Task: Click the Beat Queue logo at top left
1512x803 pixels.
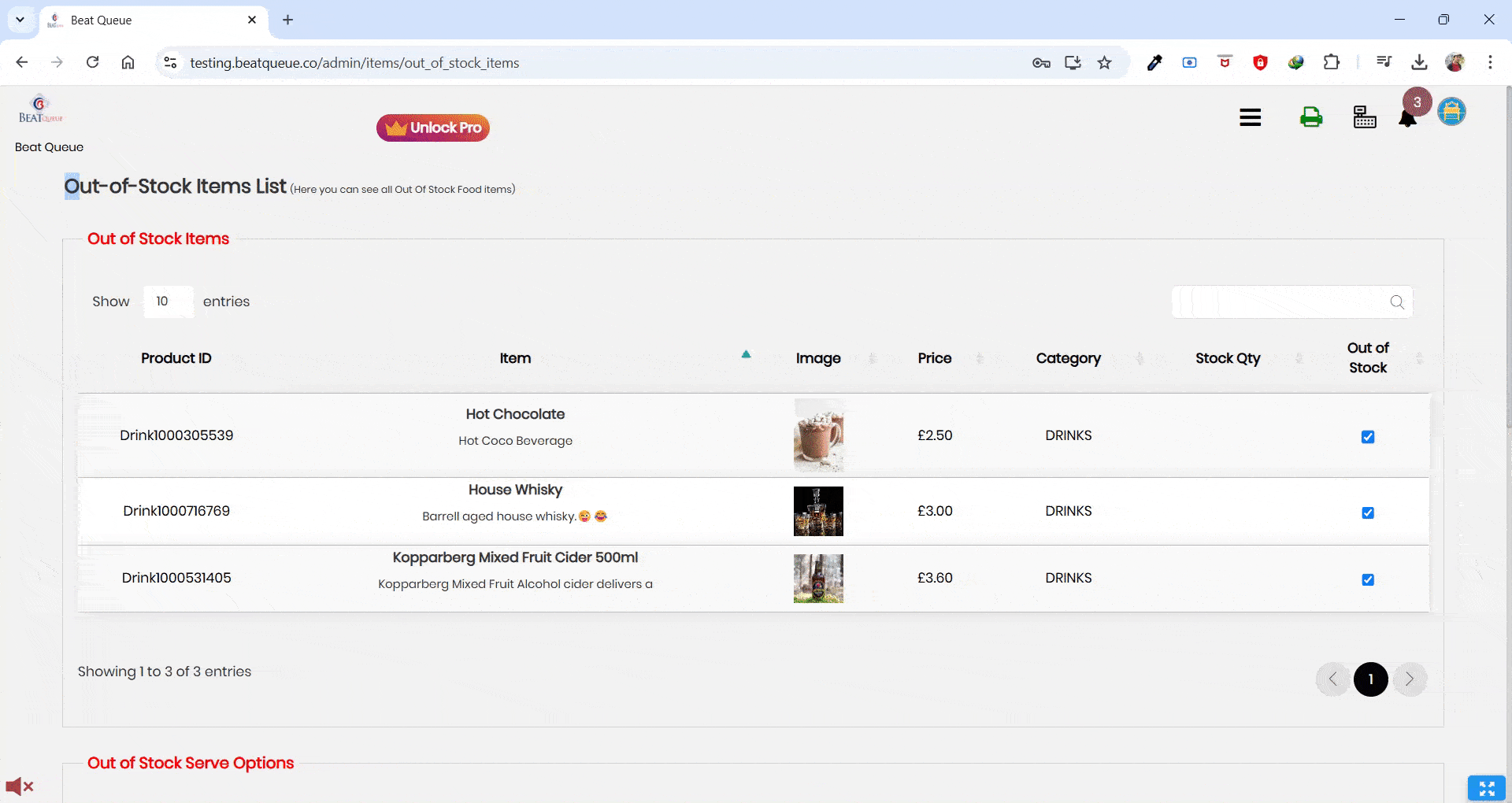Action: coord(38,110)
